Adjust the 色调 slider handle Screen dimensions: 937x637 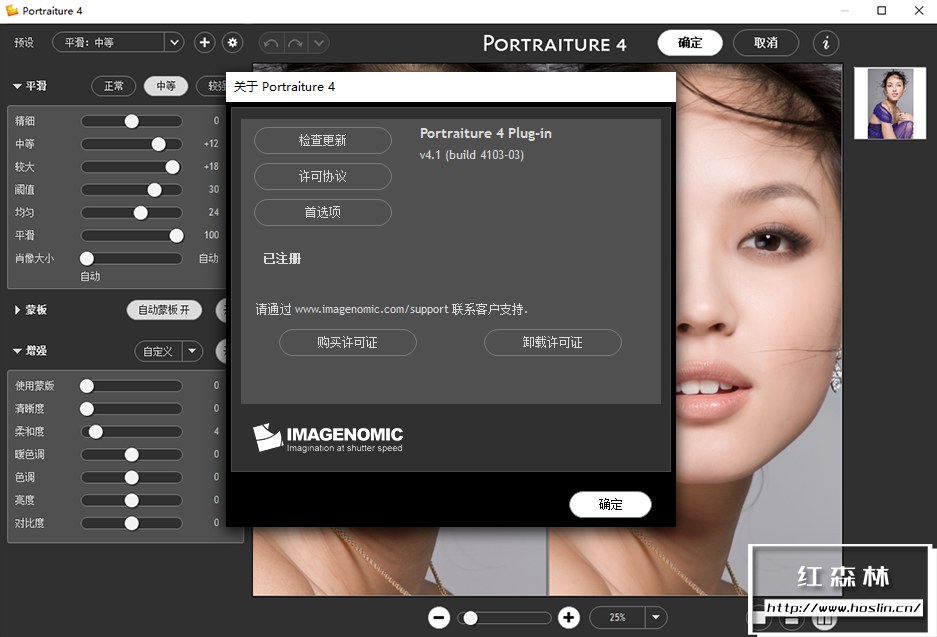(x=131, y=477)
